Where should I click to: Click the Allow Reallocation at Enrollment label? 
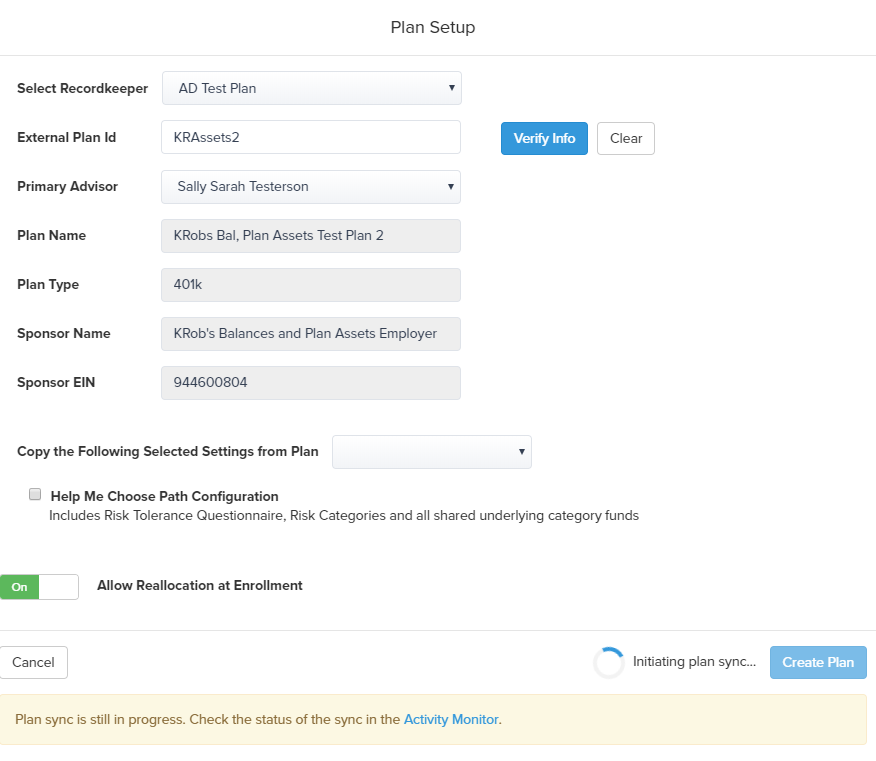click(x=200, y=586)
